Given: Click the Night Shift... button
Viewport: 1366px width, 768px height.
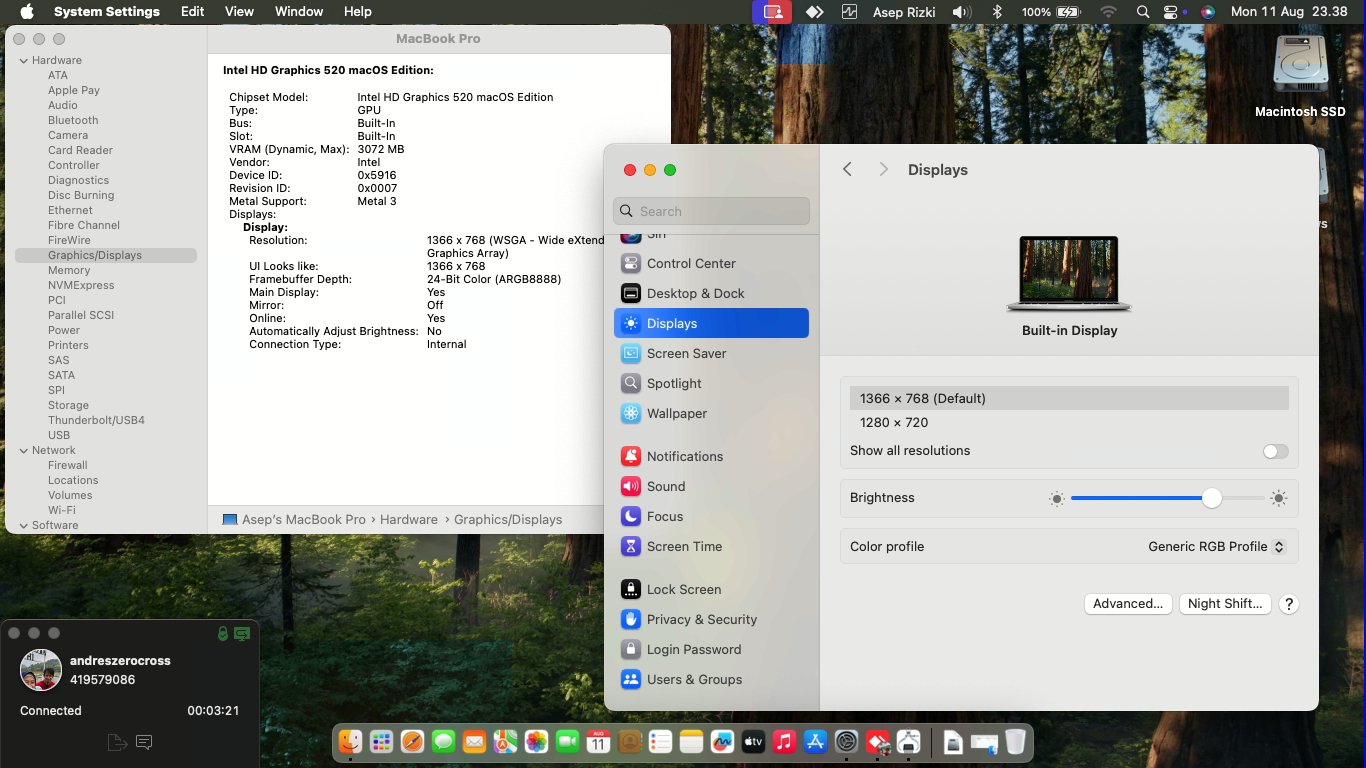Looking at the screenshot, I should (x=1224, y=604).
